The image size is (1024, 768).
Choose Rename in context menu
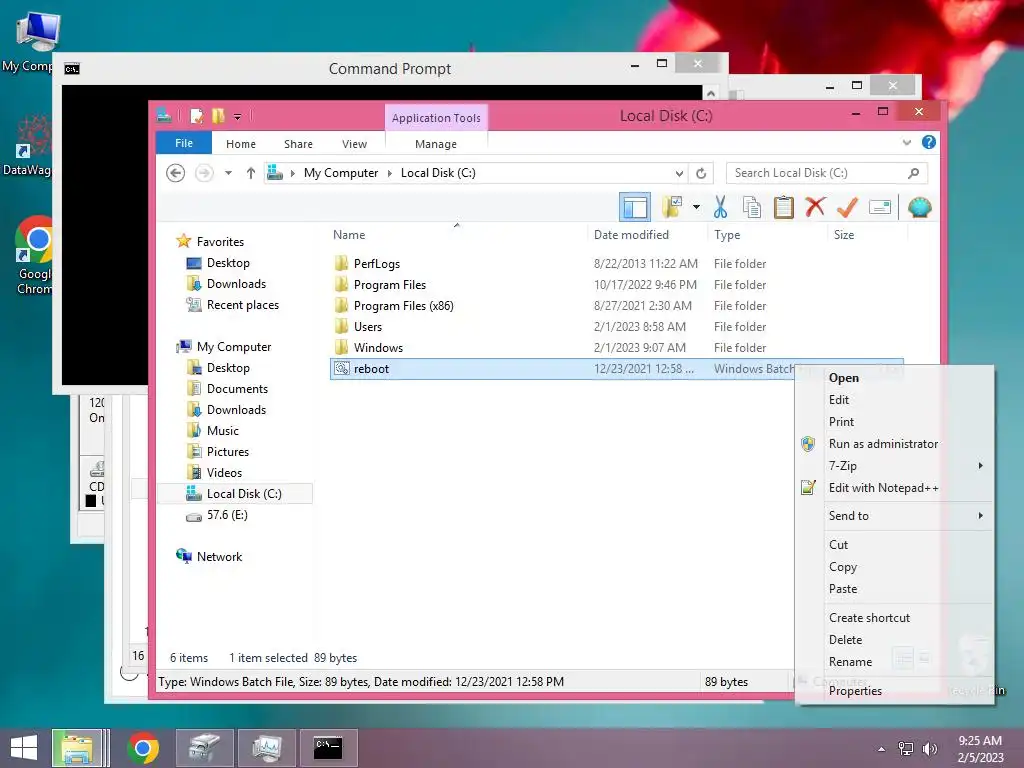click(x=895, y=662)
